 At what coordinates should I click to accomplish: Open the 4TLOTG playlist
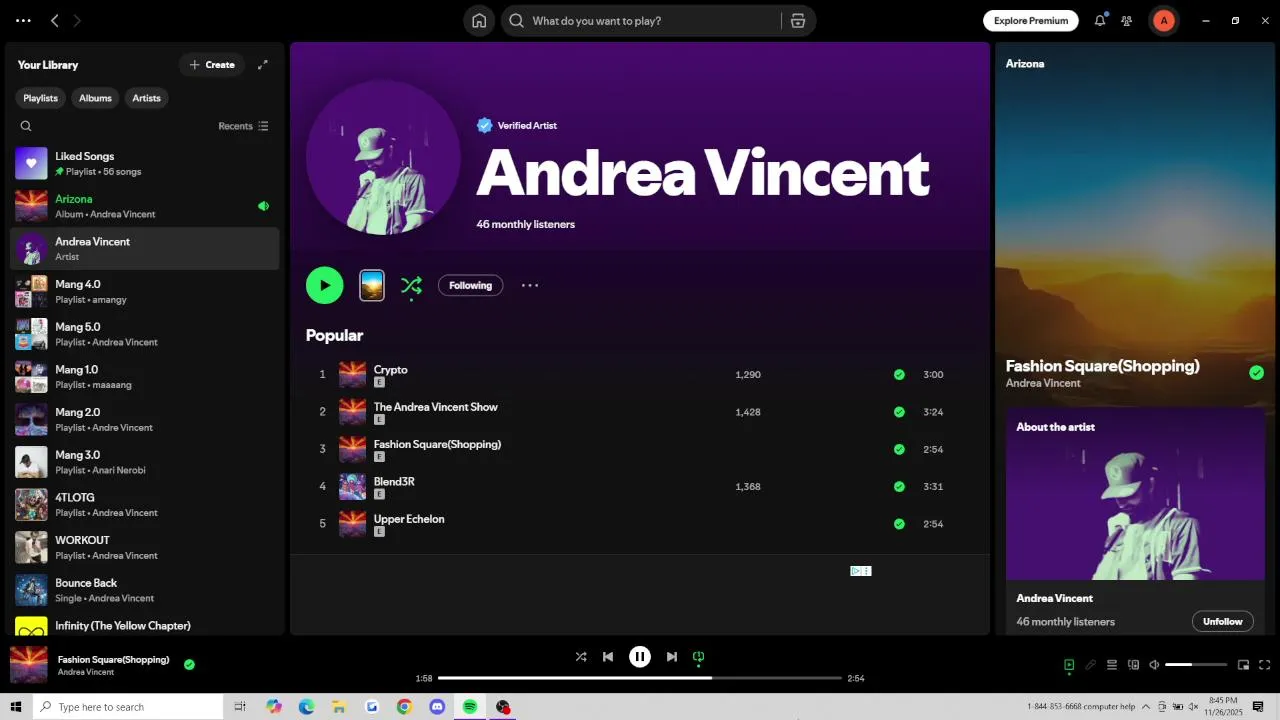pos(145,504)
